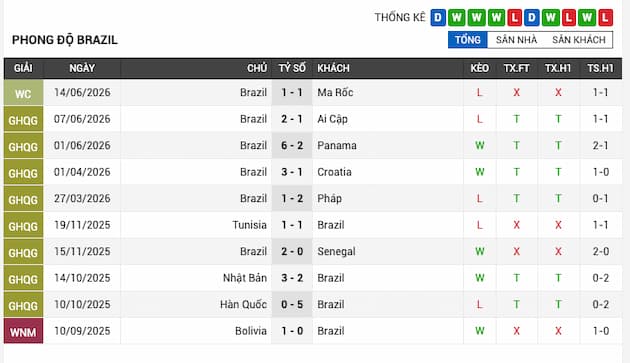Open the Brazil 6 - 2 Panama score
Image resolution: width=630 pixels, height=363 pixels.
point(292,146)
